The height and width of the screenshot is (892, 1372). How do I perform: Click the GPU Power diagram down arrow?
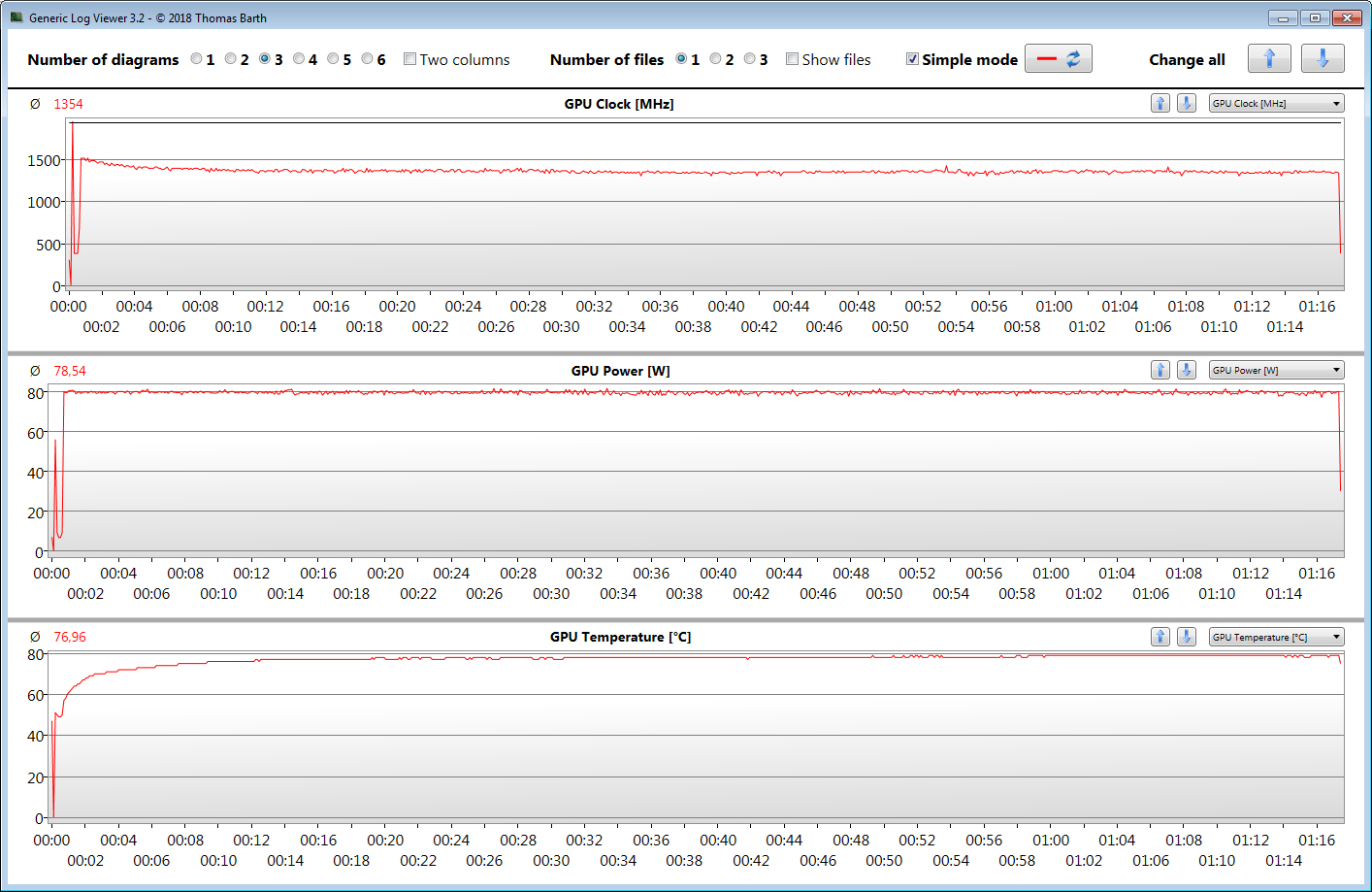click(1186, 370)
